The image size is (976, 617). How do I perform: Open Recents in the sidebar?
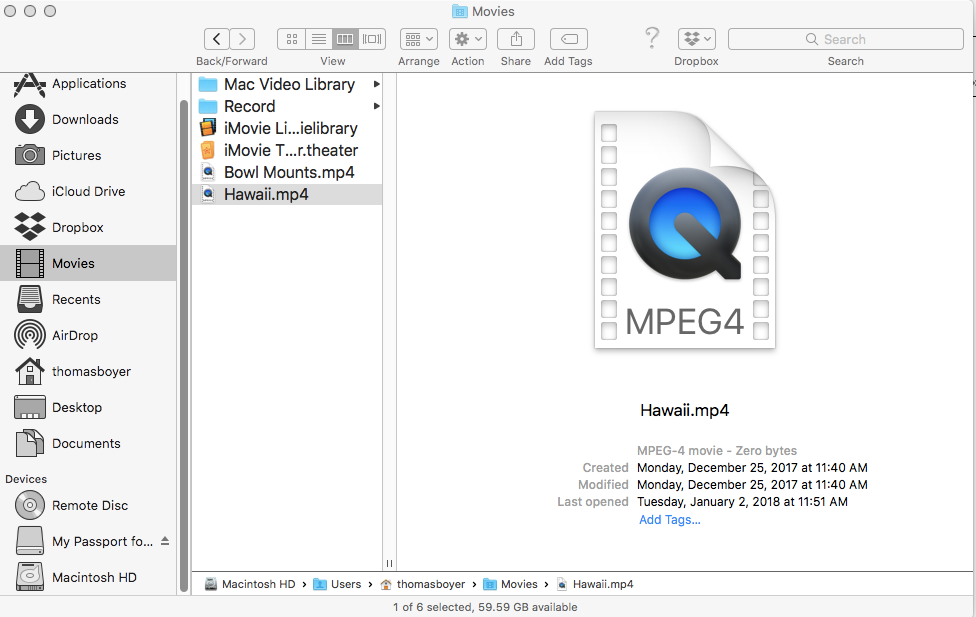tap(88, 299)
